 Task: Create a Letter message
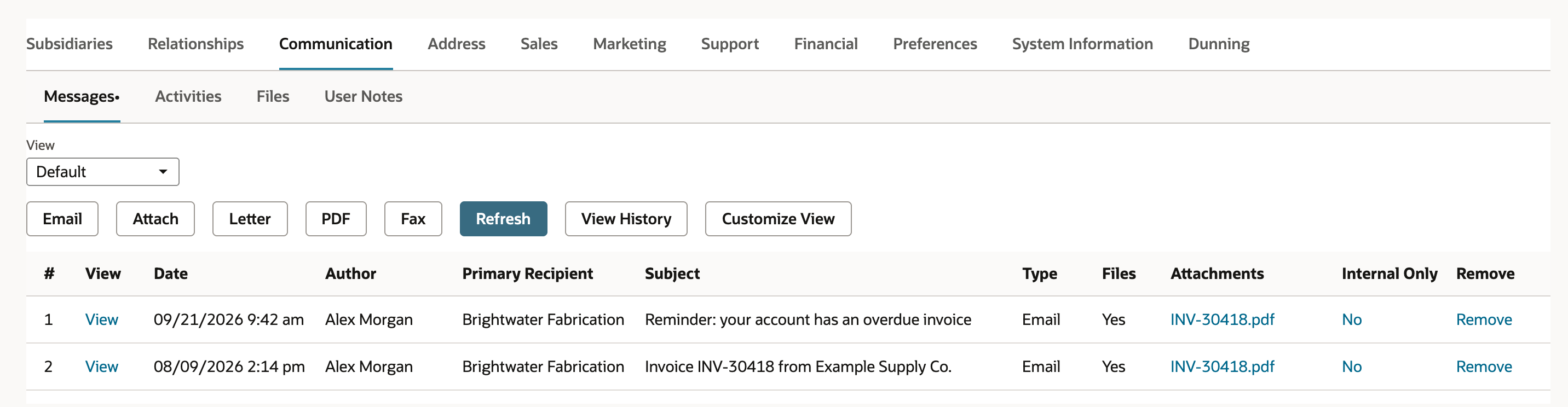[x=250, y=218]
